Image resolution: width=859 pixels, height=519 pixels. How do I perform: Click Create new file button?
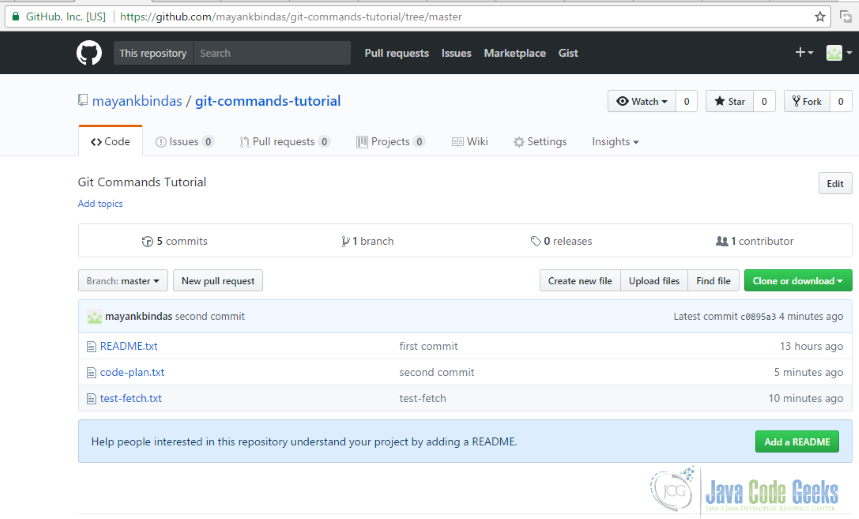(x=580, y=281)
